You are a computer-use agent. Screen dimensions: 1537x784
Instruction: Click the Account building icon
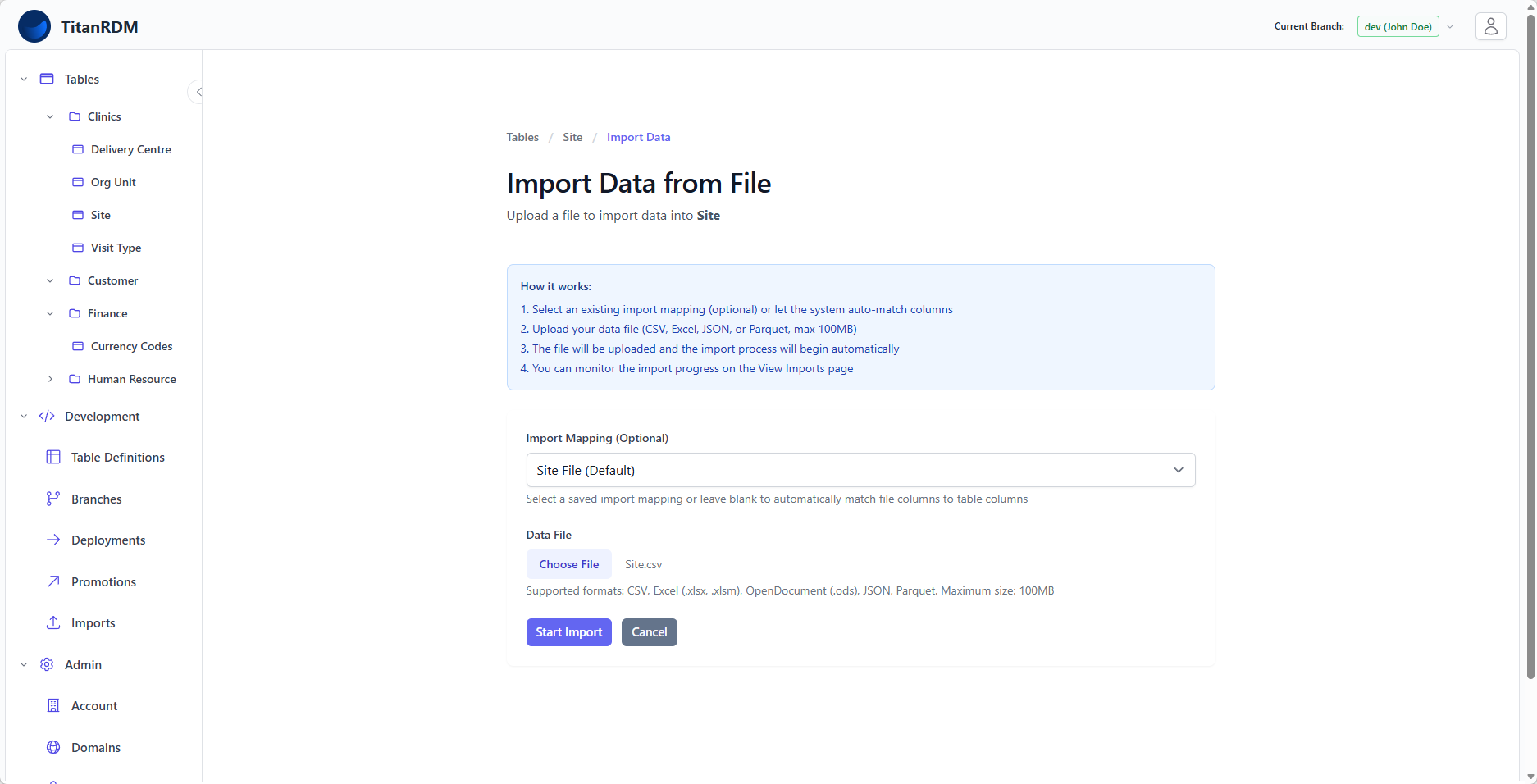pyautogui.click(x=53, y=705)
